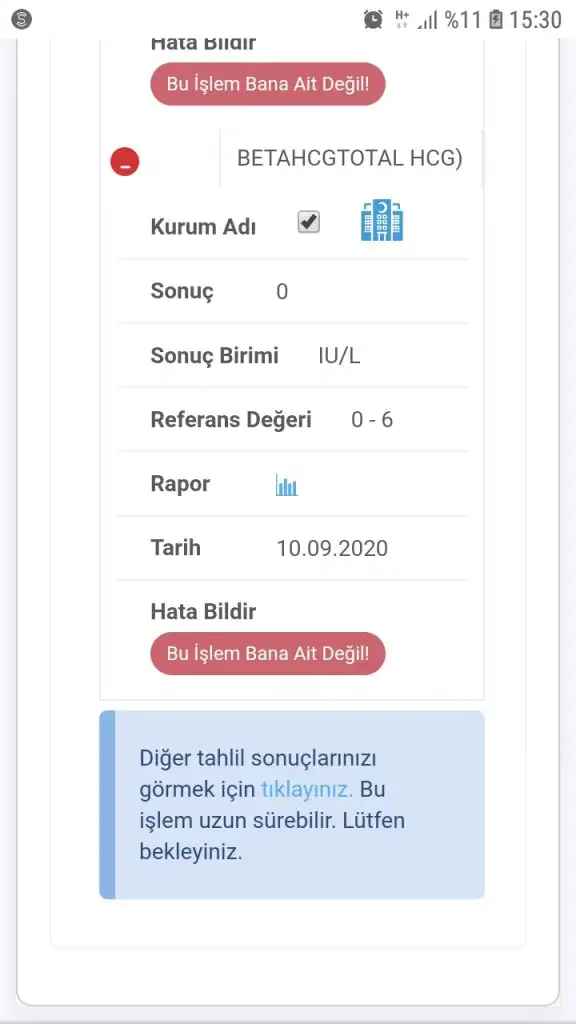The height and width of the screenshot is (1024, 576).
Task: Open the 'tıklayınız.' link for other results
Action: 307,790
